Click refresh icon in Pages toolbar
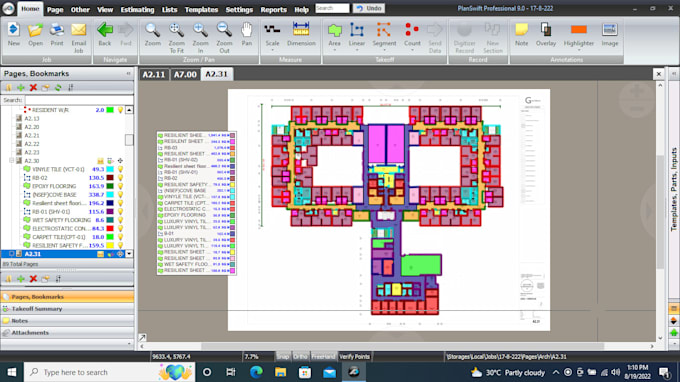The image size is (680, 382). pos(58,88)
